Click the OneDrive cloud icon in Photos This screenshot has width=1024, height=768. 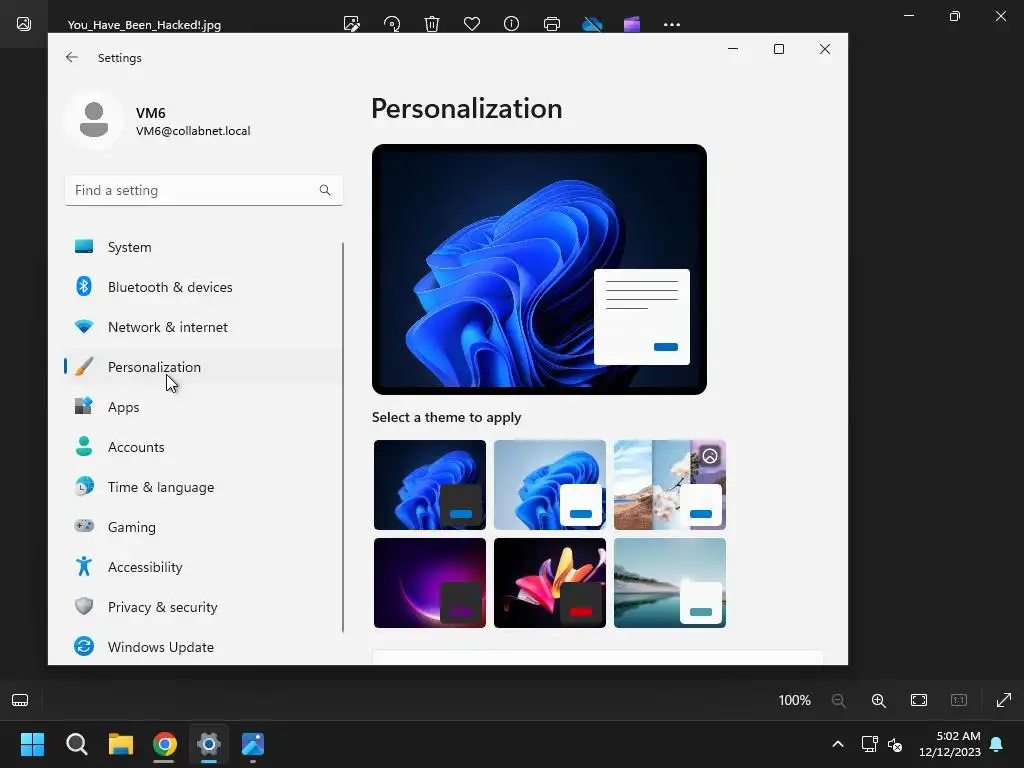click(592, 24)
